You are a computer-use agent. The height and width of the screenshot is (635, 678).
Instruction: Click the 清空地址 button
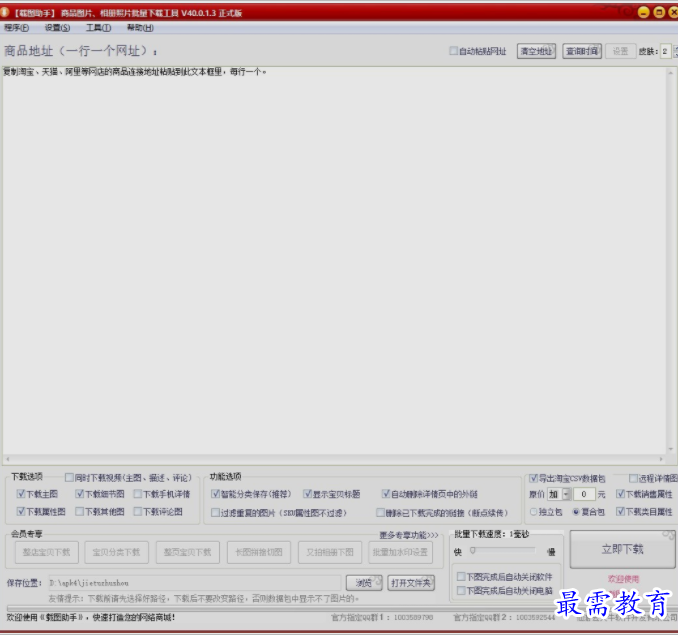pos(536,51)
